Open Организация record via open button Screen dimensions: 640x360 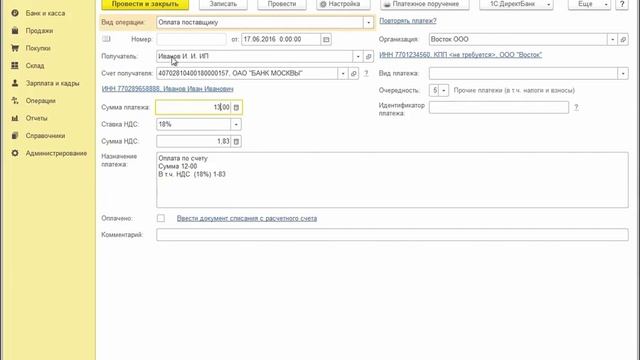pyautogui.click(x=623, y=40)
